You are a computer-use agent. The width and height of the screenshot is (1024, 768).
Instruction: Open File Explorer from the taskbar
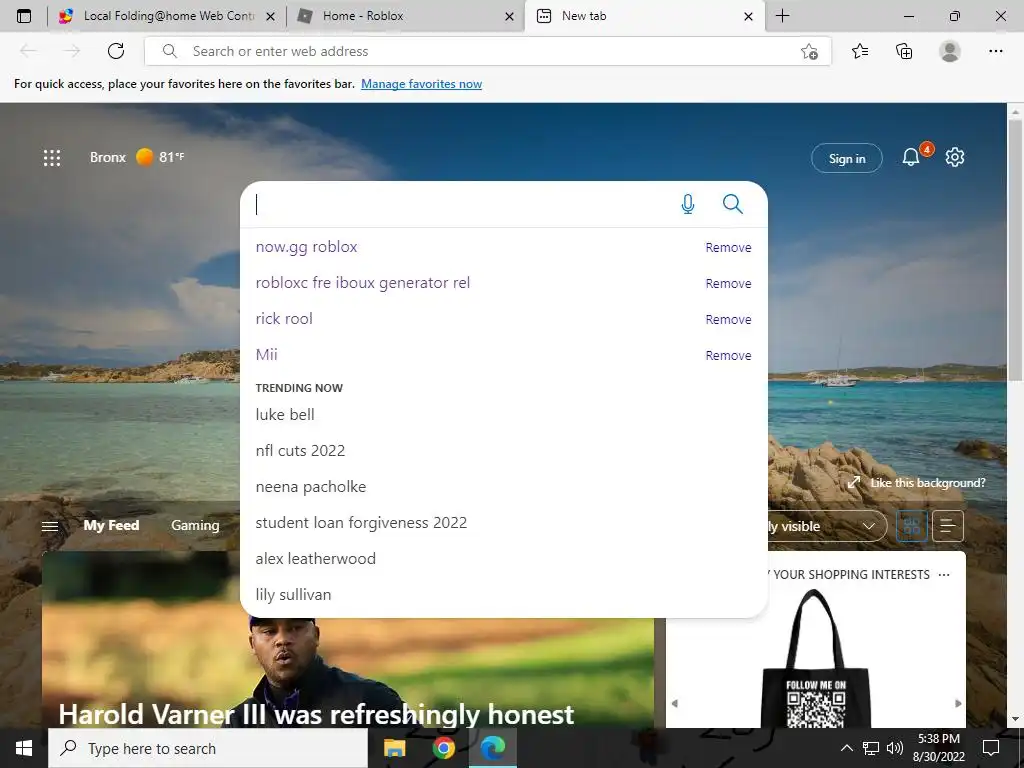point(394,748)
